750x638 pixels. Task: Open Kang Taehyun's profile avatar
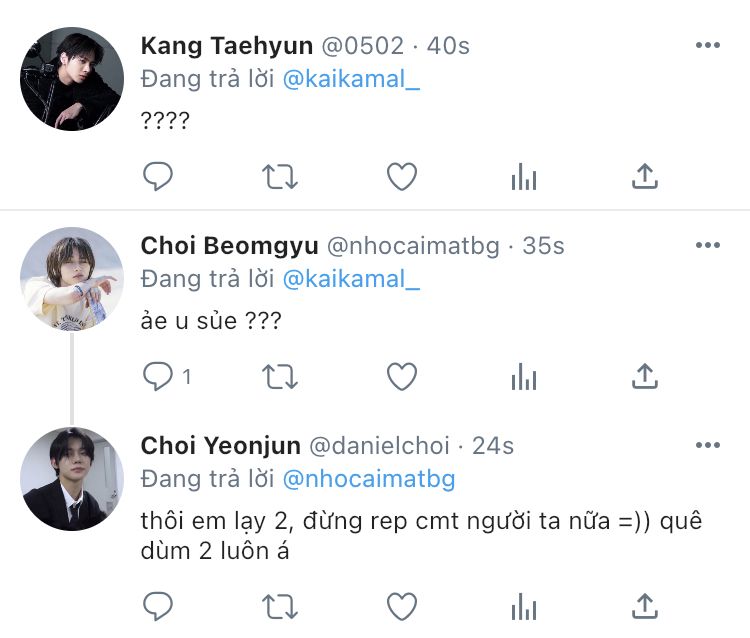72,79
